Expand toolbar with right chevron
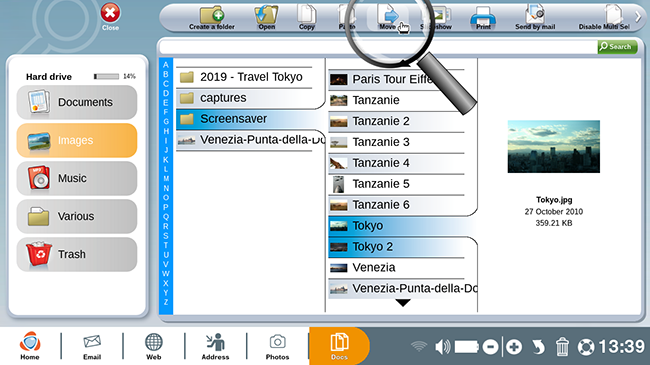The width and height of the screenshot is (650, 365). click(638, 17)
